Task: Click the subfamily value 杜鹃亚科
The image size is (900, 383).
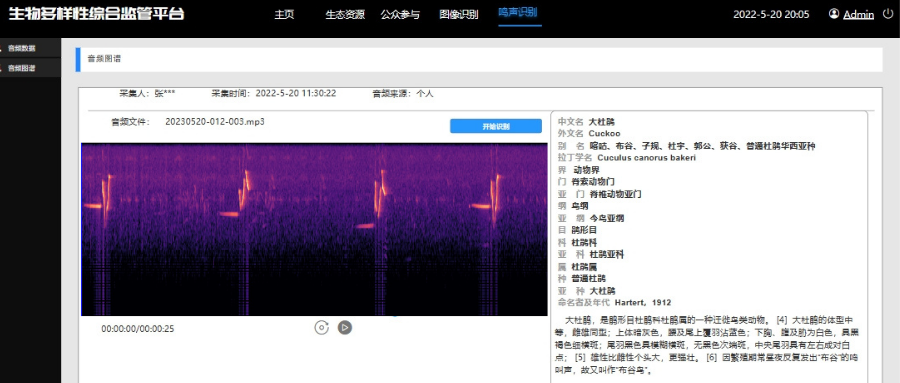Action: pyautogui.click(x=607, y=254)
